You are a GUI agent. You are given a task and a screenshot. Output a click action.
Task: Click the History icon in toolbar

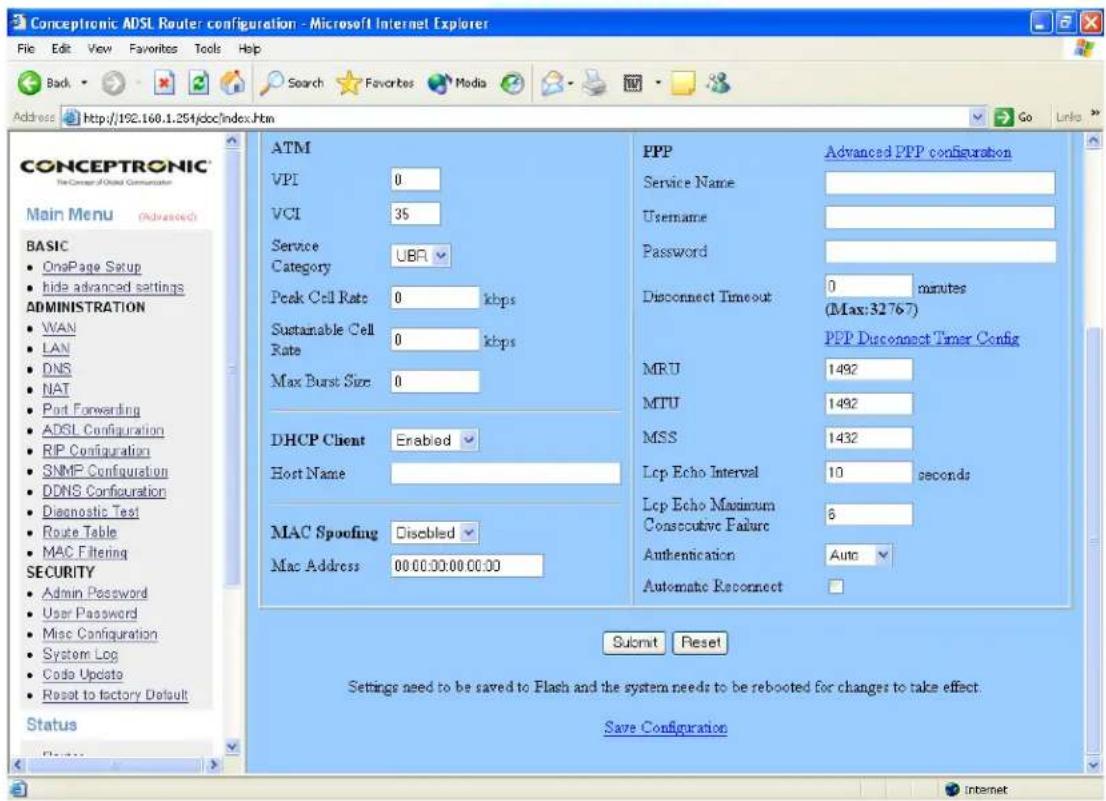point(512,83)
